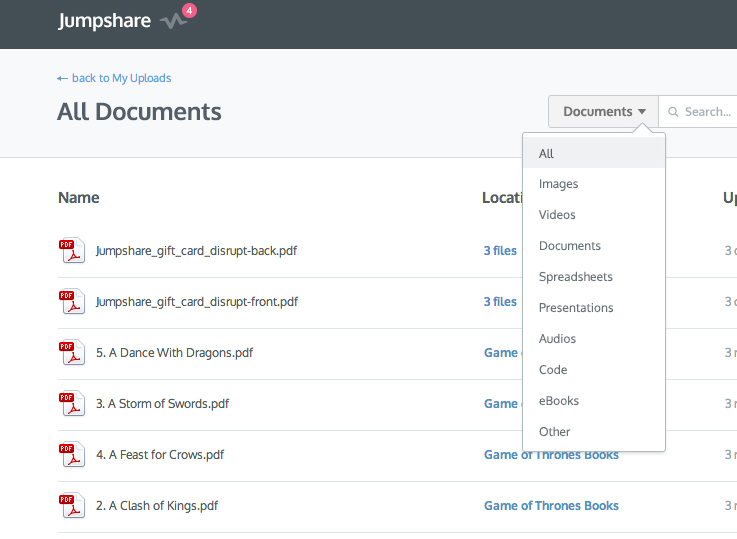
Task: Click PDF icon for Jumpshare_gift_card_disrupt-front.pdf
Action: (x=71, y=302)
